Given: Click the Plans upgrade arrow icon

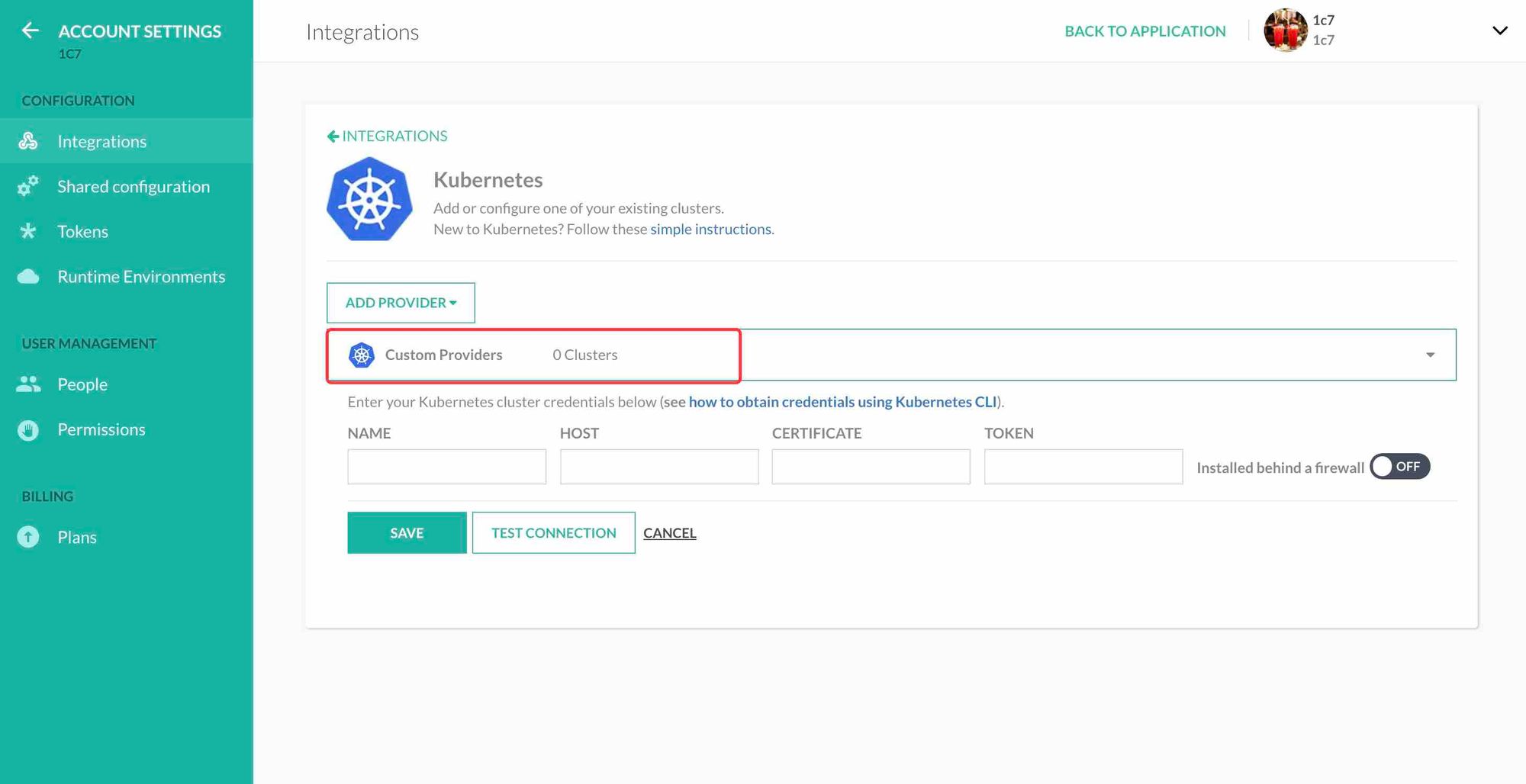Looking at the screenshot, I should 28,538.
